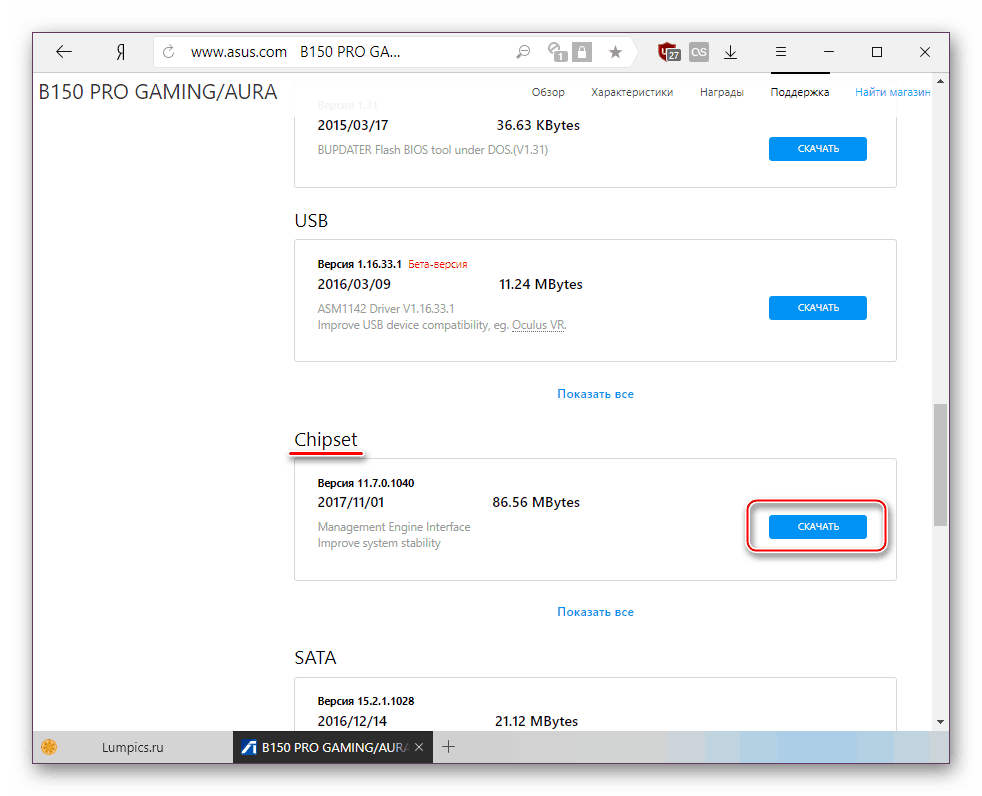Viewport: 982px width, 796px height.
Task: Switch to the Lumpics.ru browser tab
Action: pyautogui.click(x=132, y=747)
